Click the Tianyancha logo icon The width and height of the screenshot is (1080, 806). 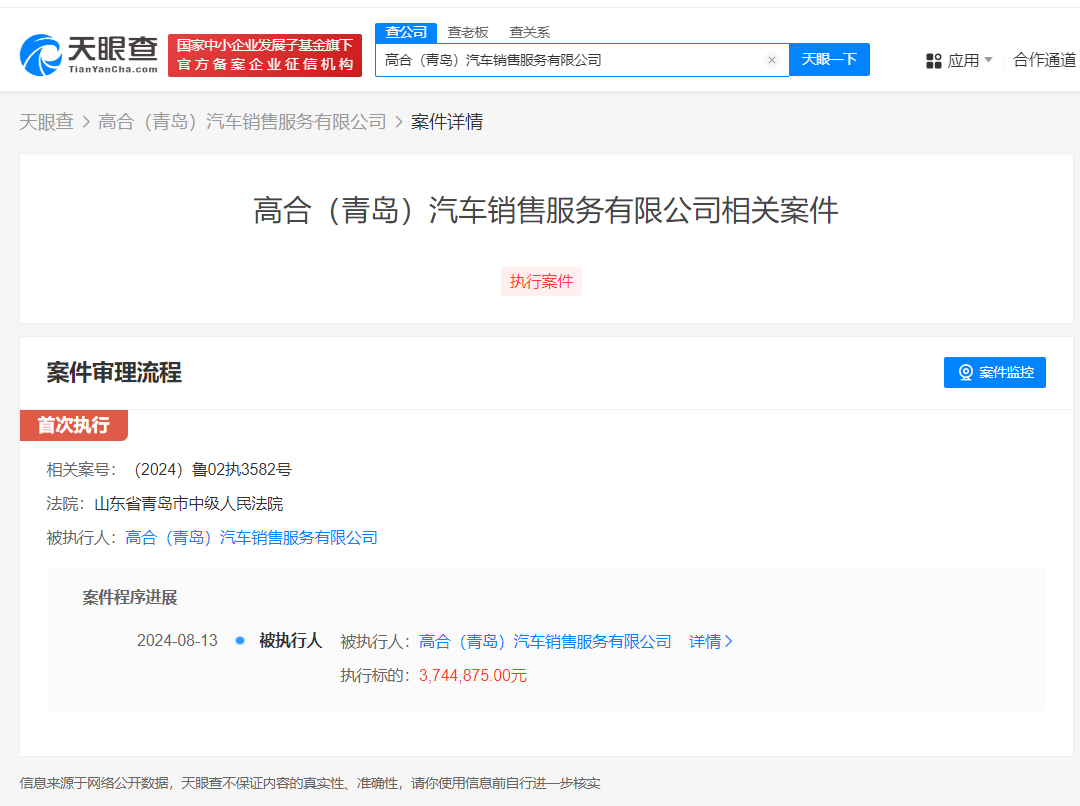click(37, 50)
